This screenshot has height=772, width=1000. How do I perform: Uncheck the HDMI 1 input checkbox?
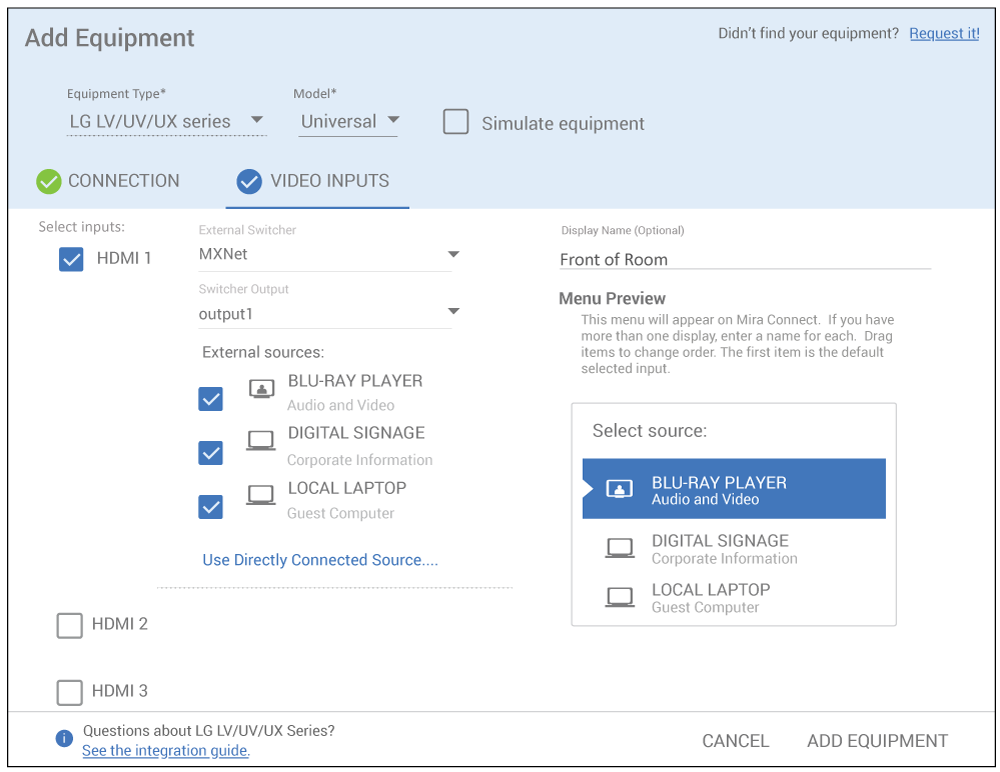pyautogui.click(x=71, y=259)
